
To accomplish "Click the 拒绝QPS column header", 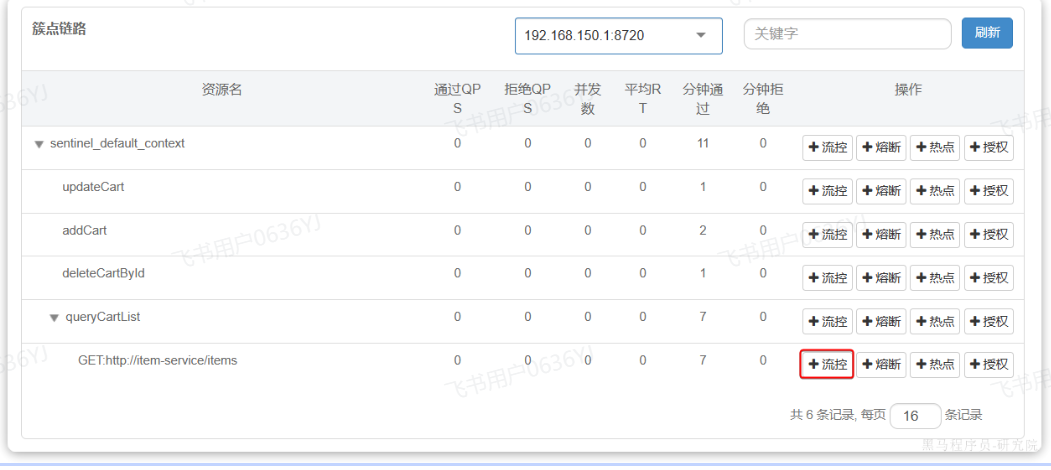I will click(528, 99).
